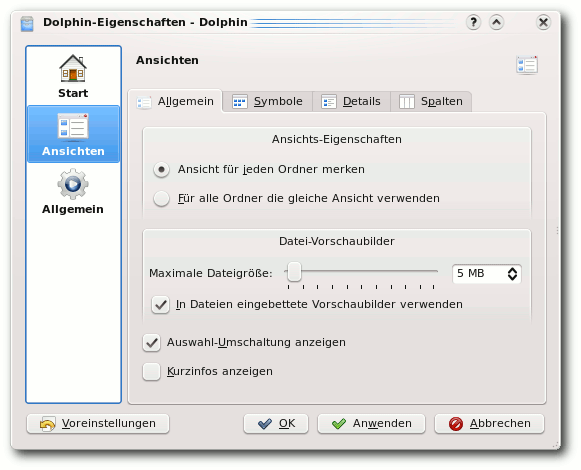Open the Allgemein gear icon in sidebar

tap(73, 184)
